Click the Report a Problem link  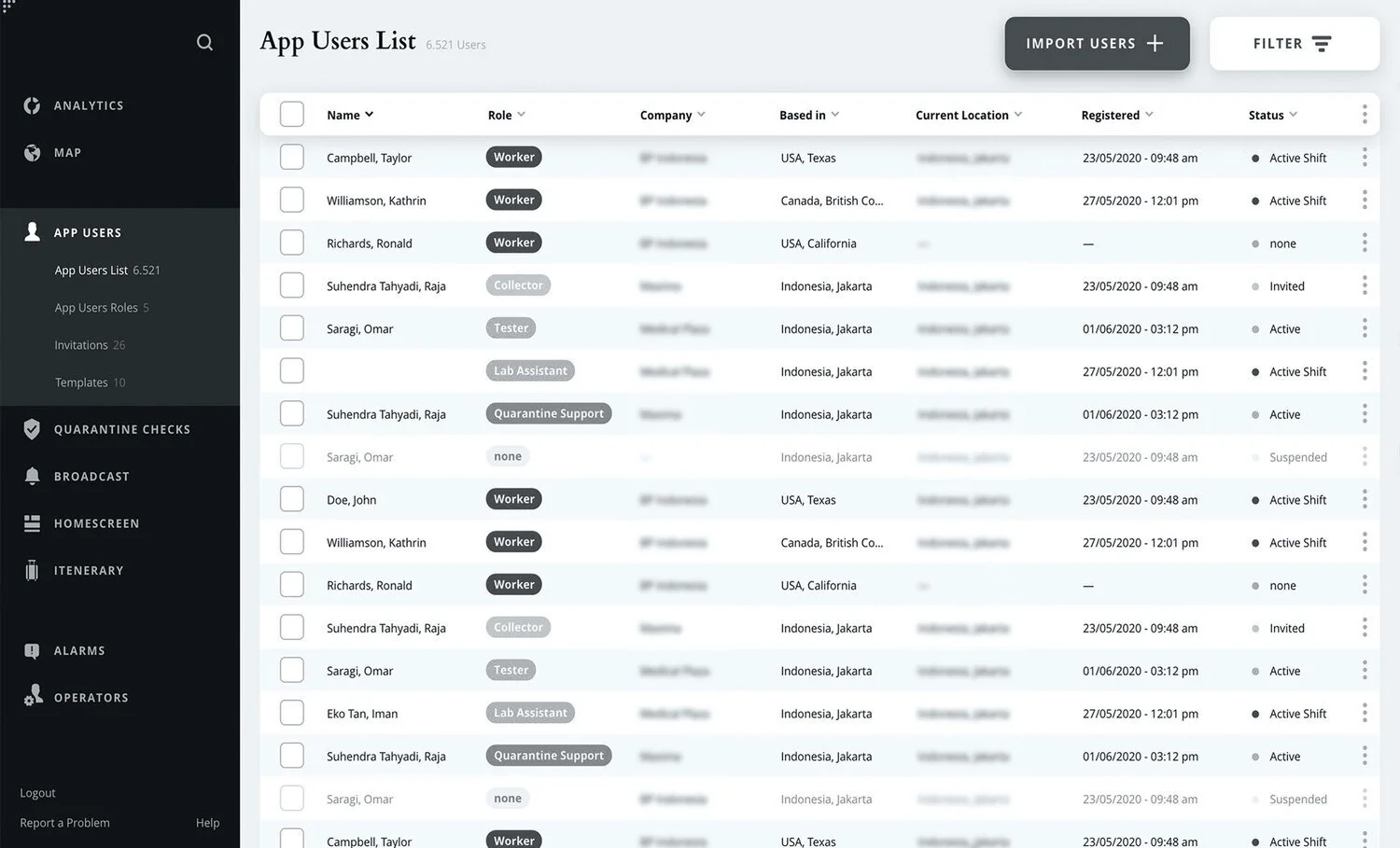point(65,823)
